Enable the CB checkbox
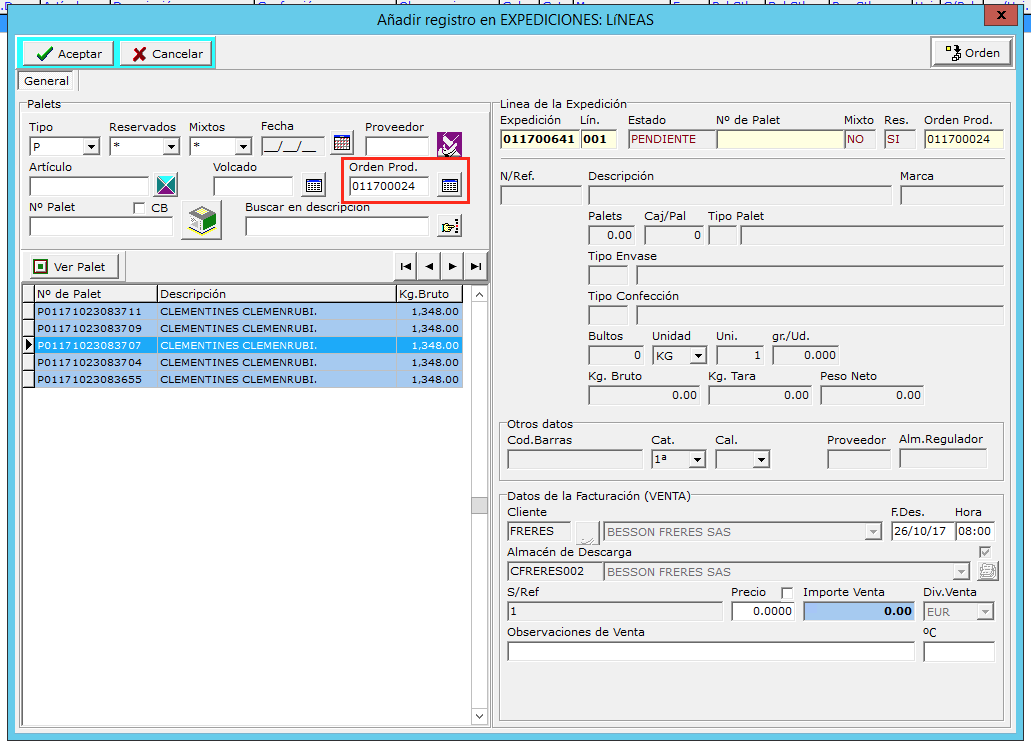Viewport: 1031px width, 747px height. coord(139,208)
